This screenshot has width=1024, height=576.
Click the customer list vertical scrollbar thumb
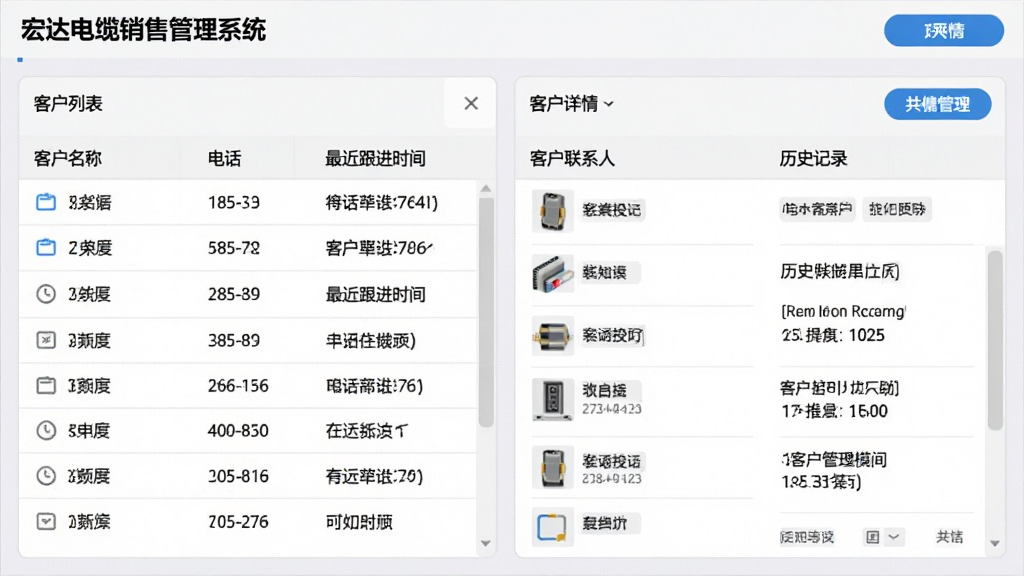[486, 312]
